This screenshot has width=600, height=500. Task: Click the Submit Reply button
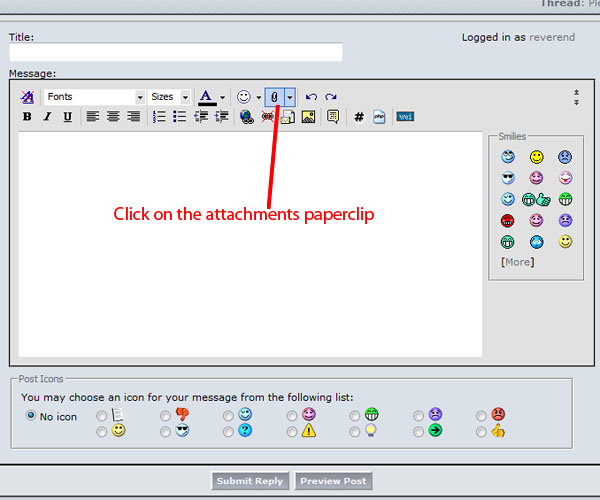(x=251, y=481)
